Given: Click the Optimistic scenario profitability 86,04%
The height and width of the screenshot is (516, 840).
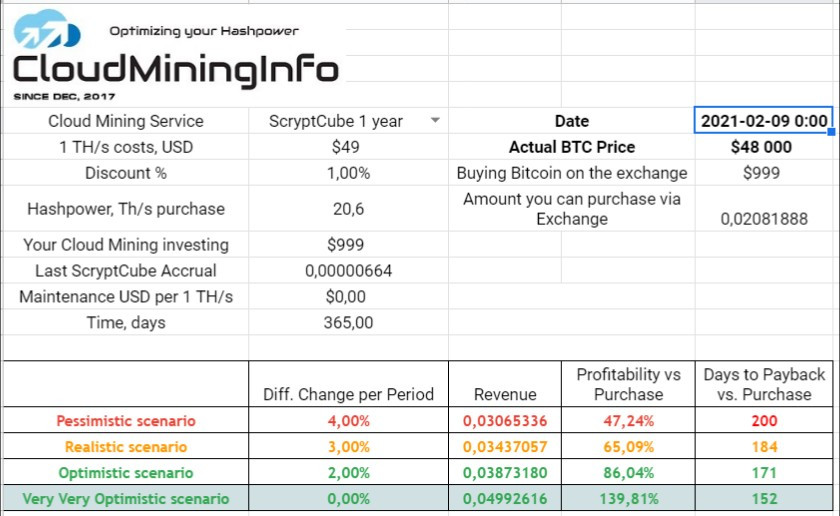Looking at the screenshot, I should click(628, 473).
